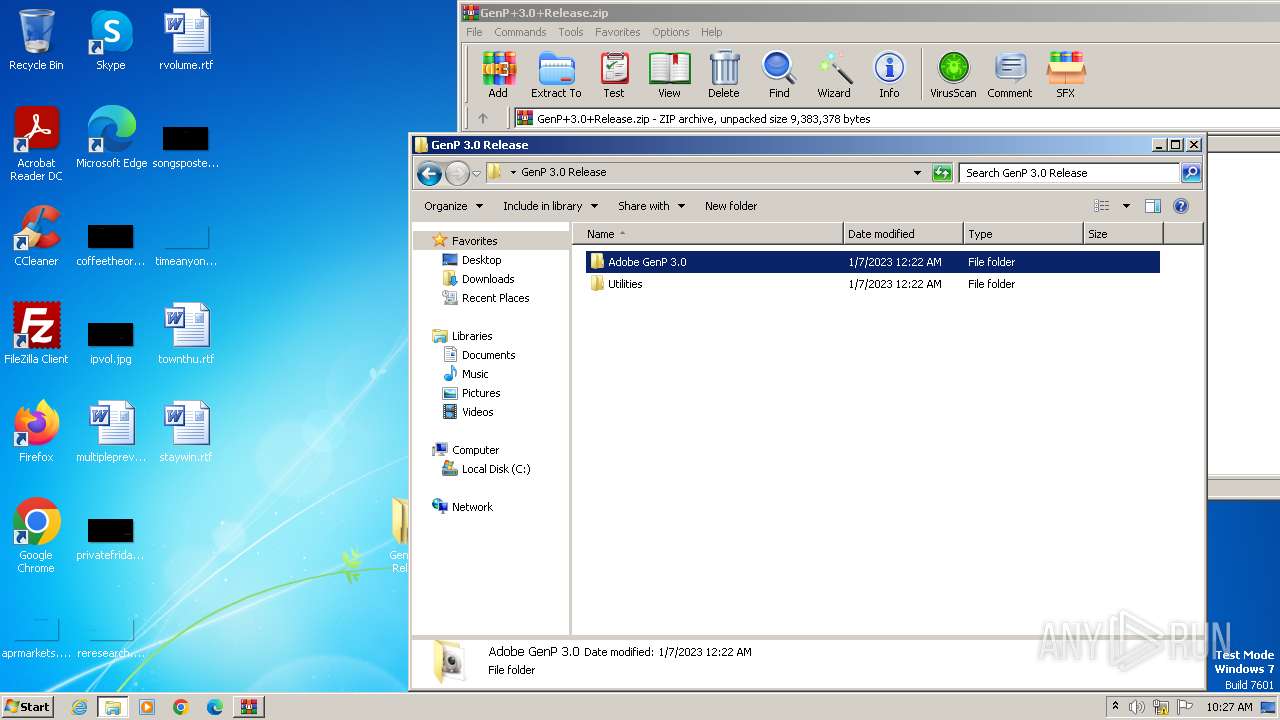Click Extract To in WinRAR toolbar
The height and width of the screenshot is (720, 1280).
click(x=556, y=75)
